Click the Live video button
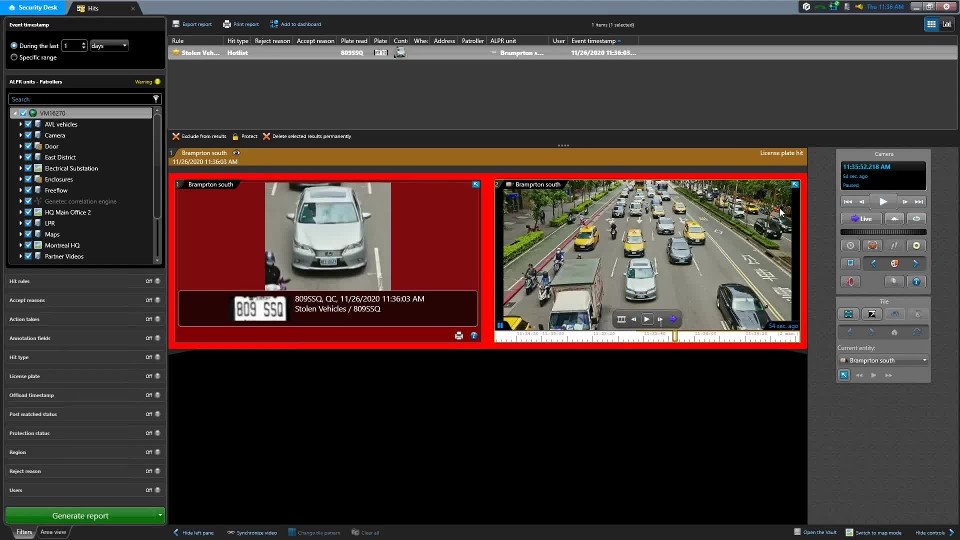The width and height of the screenshot is (960, 540). click(860, 218)
